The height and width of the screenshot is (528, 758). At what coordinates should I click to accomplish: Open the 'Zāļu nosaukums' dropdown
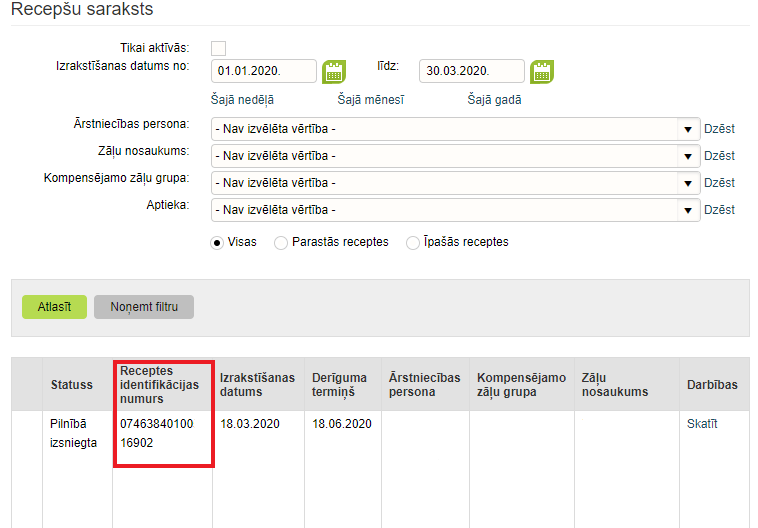pyautogui.click(x=688, y=156)
